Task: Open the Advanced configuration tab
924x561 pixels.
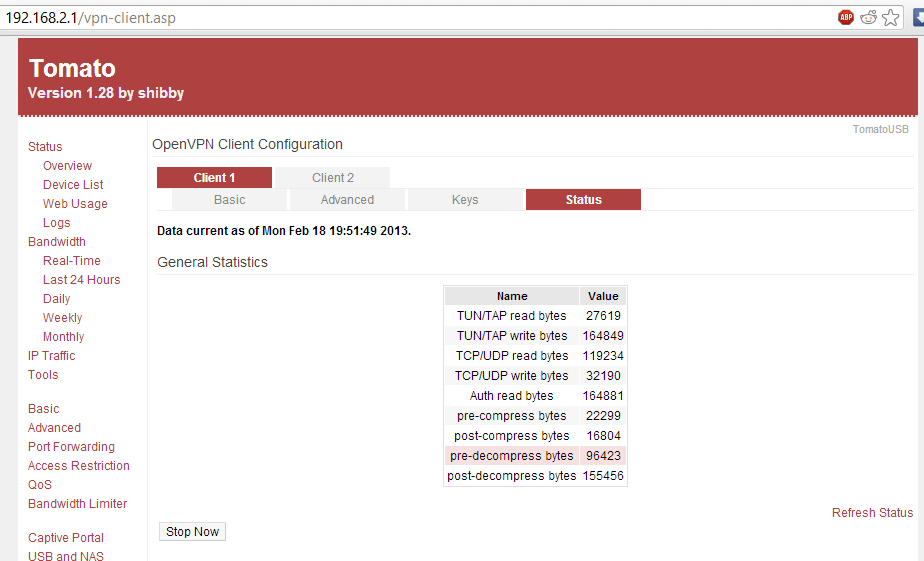Action: 347,200
